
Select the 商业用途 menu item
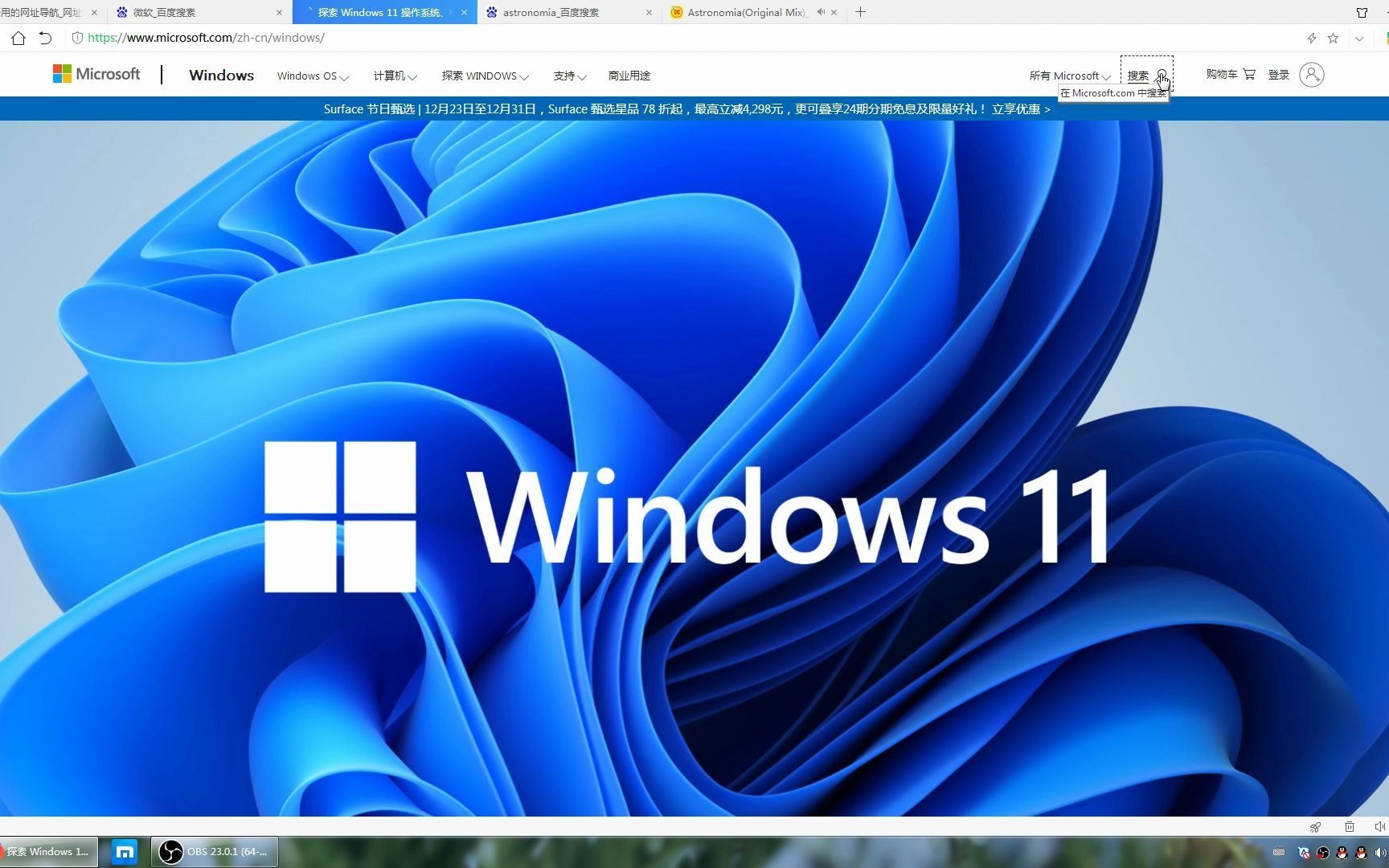tap(629, 76)
